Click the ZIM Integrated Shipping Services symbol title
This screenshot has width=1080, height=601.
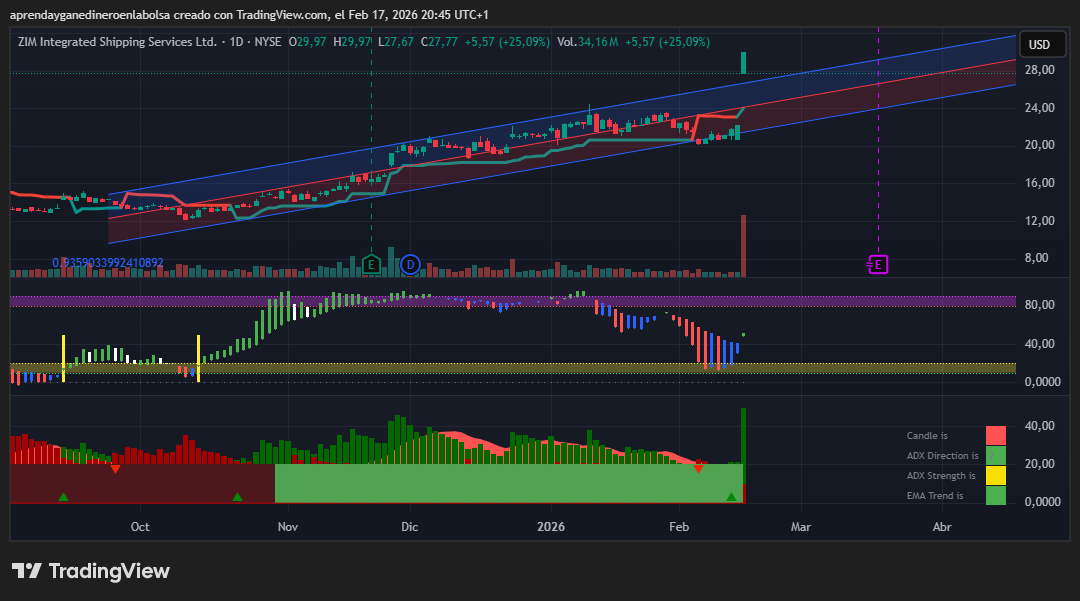pos(117,42)
